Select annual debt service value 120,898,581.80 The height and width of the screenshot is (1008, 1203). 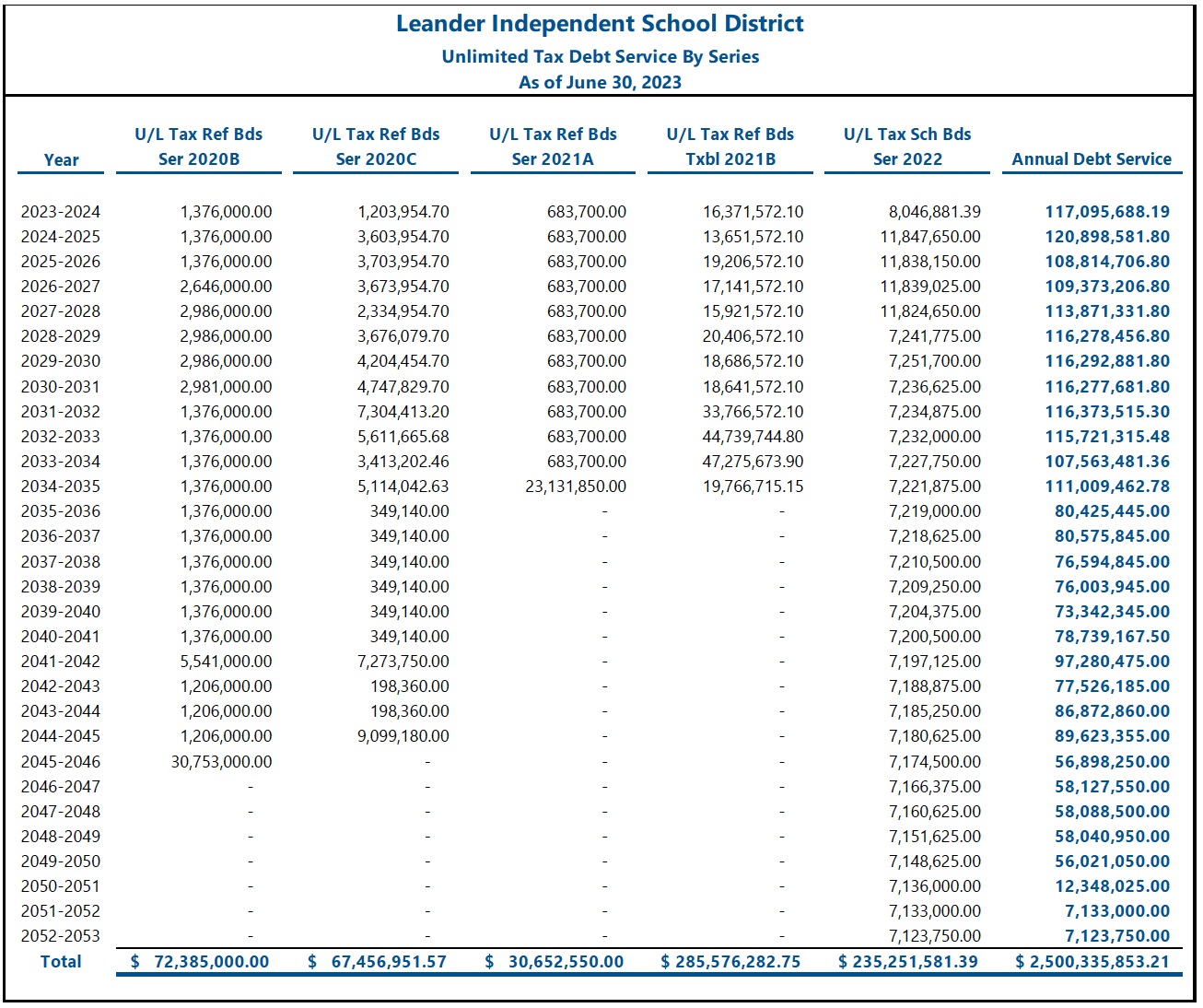point(1107,237)
